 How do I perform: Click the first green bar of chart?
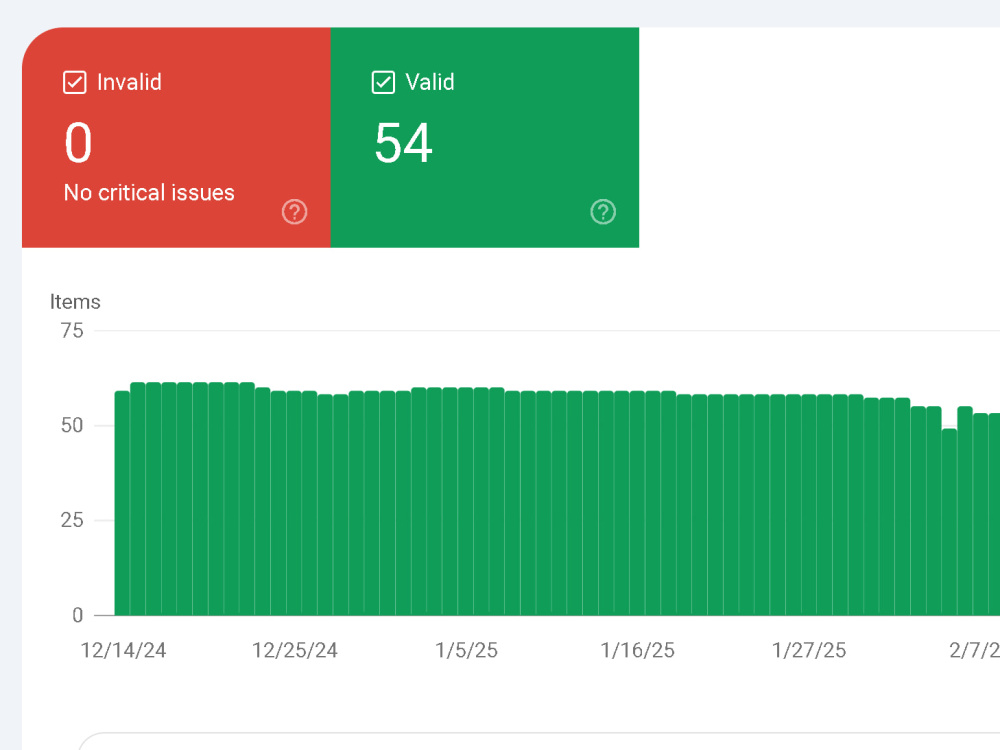pyautogui.click(x=122, y=503)
